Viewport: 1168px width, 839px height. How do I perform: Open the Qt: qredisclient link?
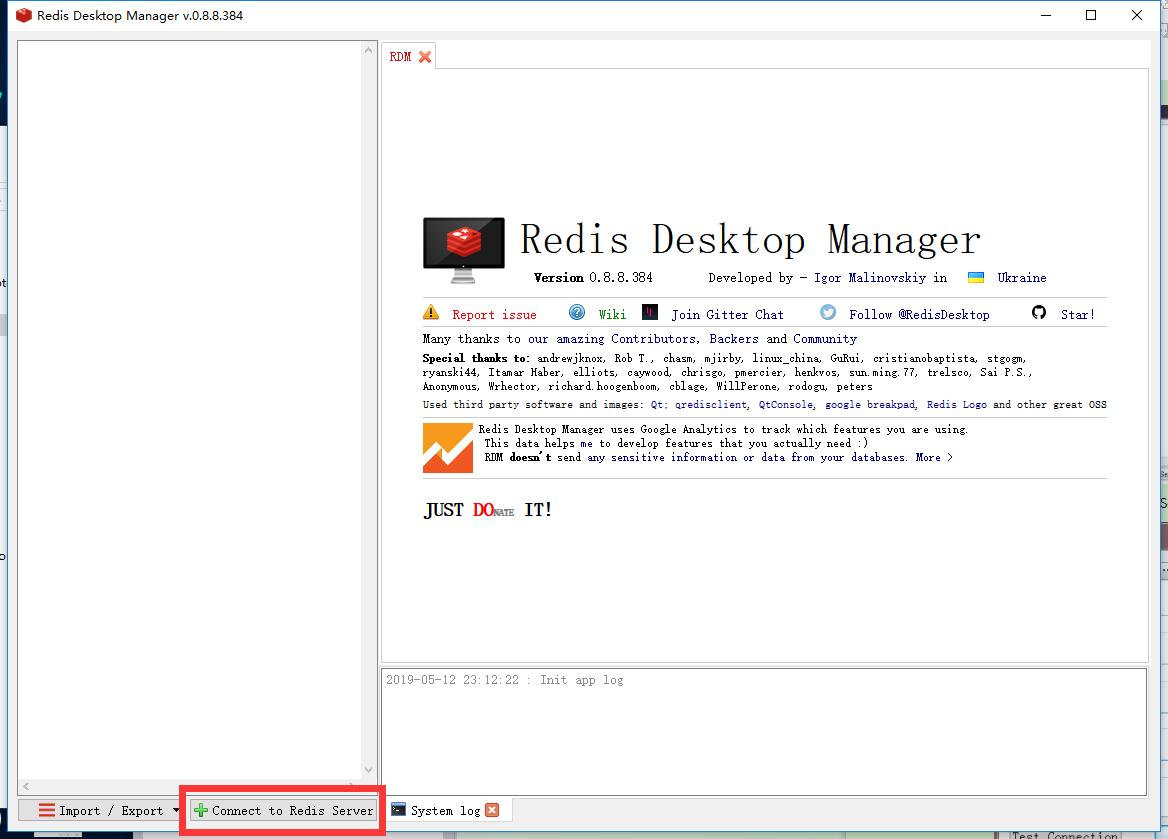(x=698, y=405)
